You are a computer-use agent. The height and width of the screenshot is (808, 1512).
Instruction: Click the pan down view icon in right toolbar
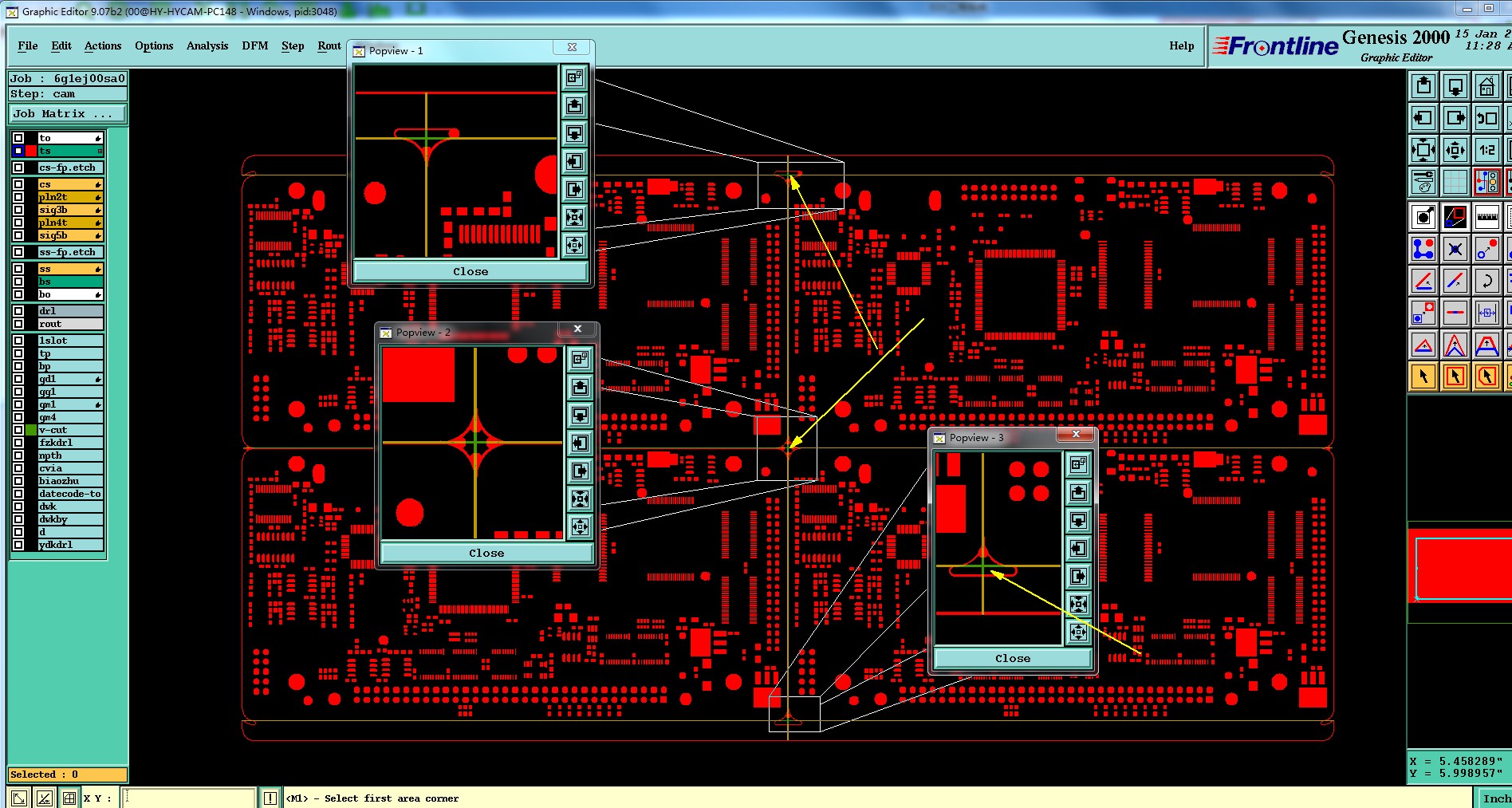pos(1455,85)
